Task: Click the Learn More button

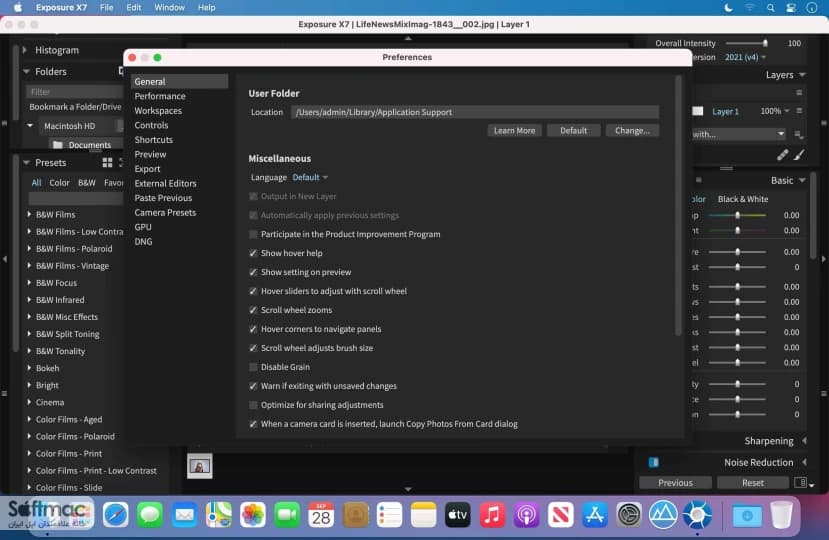Action: point(514,131)
